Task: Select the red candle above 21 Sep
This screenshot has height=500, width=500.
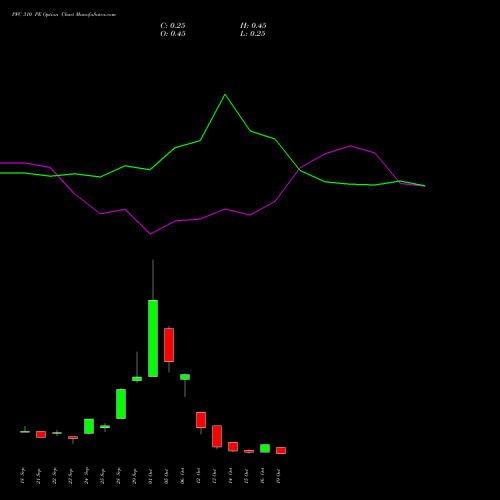Action: click(x=41, y=434)
